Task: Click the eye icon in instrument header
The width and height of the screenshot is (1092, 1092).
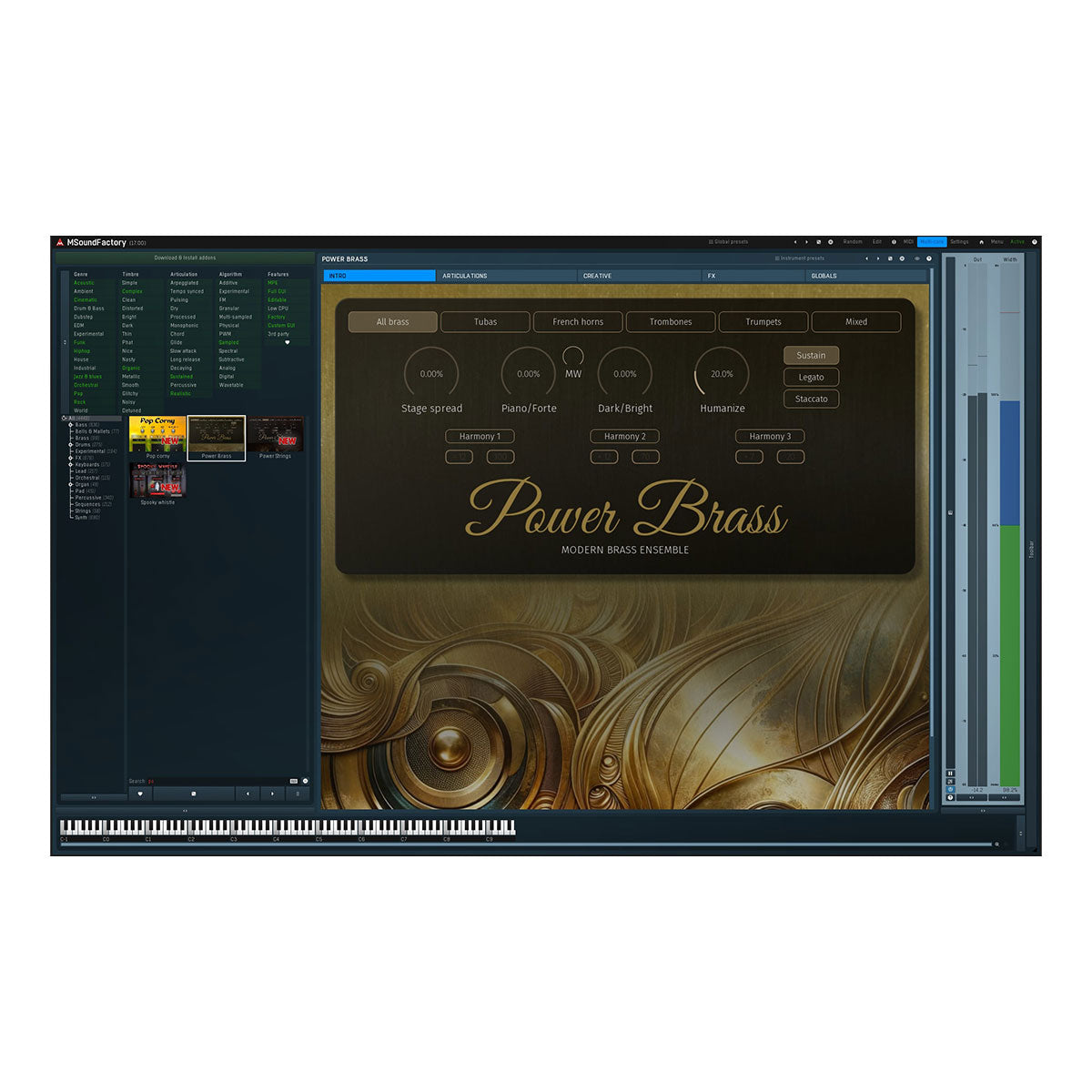Action: tap(916, 258)
